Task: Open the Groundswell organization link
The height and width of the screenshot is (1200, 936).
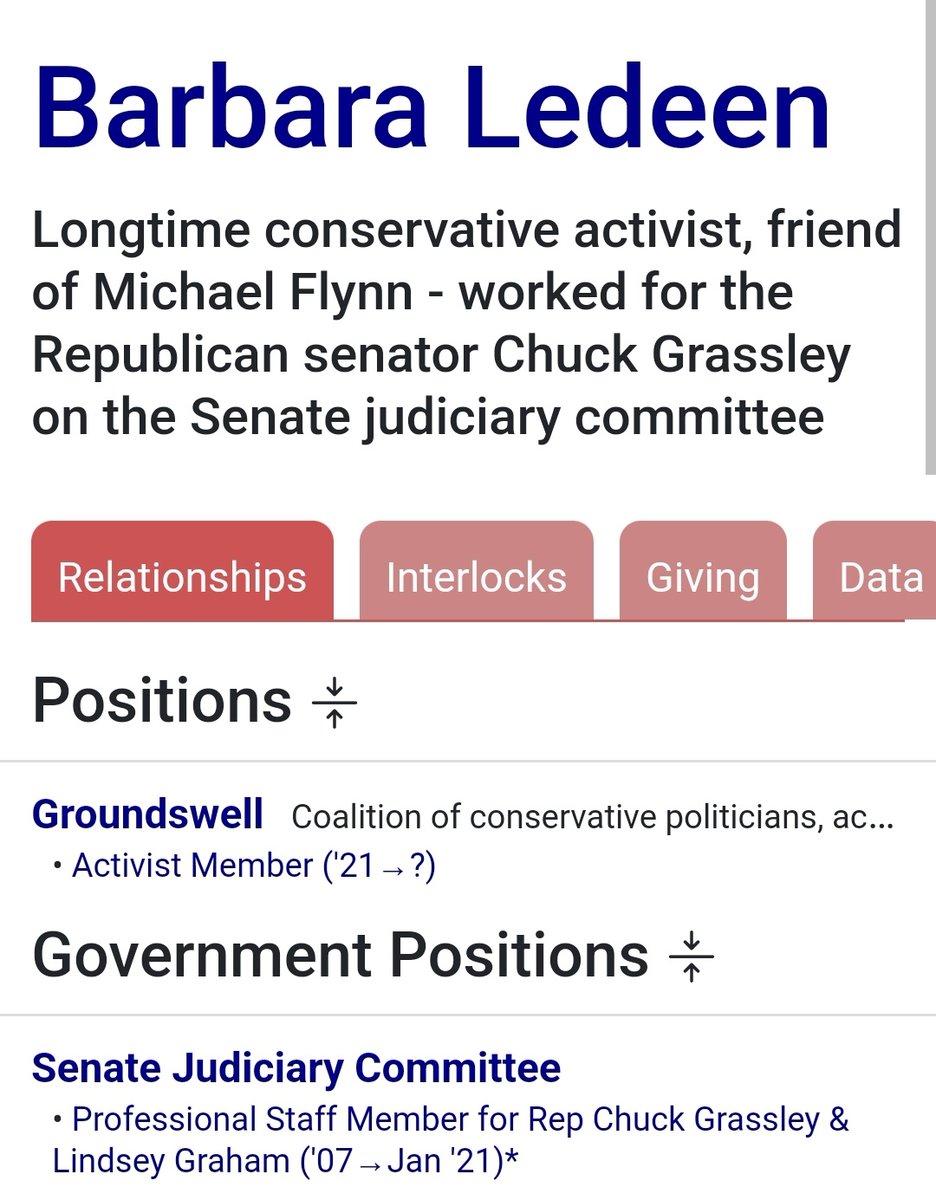Action: click(x=148, y=815)
